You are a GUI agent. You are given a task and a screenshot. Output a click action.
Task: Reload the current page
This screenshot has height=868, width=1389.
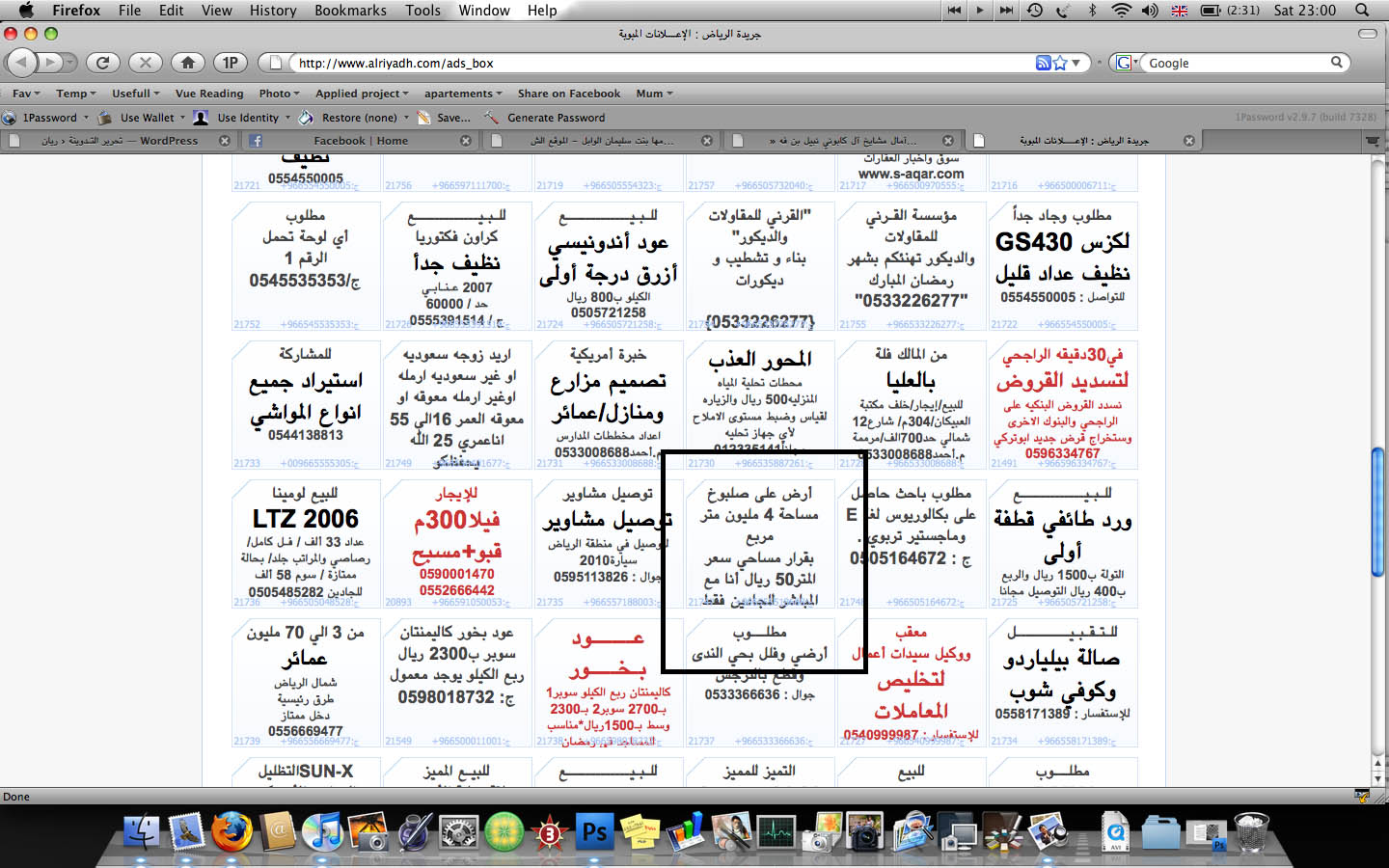click(102, 63)
